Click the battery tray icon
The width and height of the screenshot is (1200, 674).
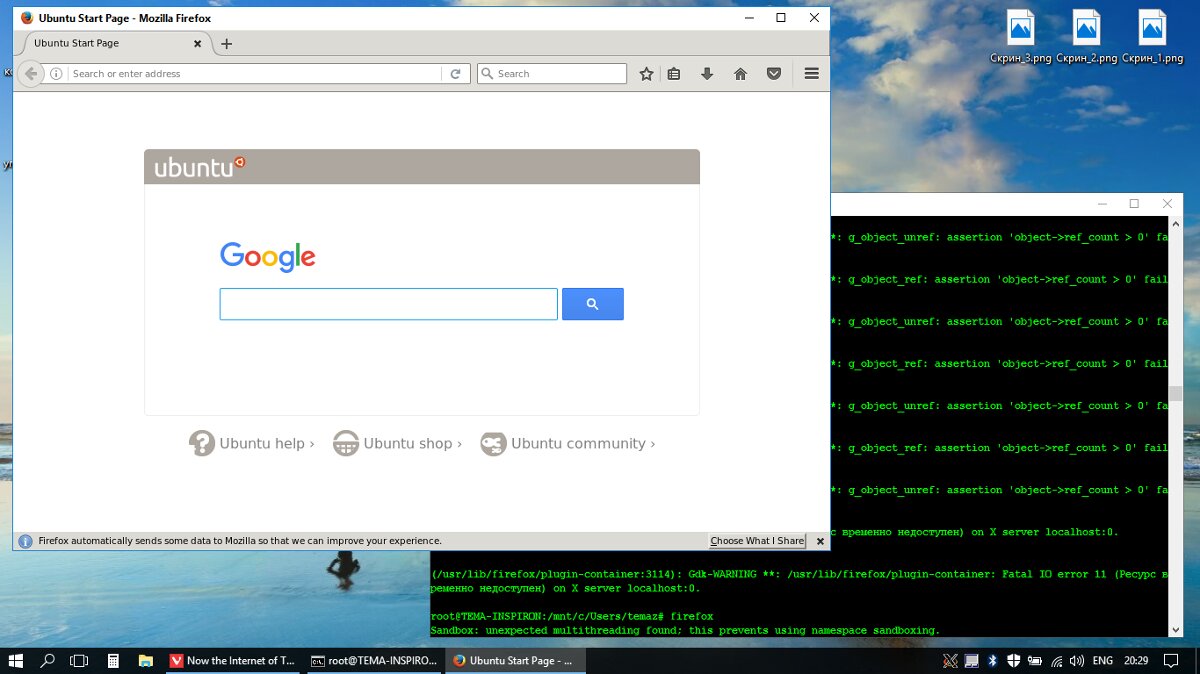1035,661
